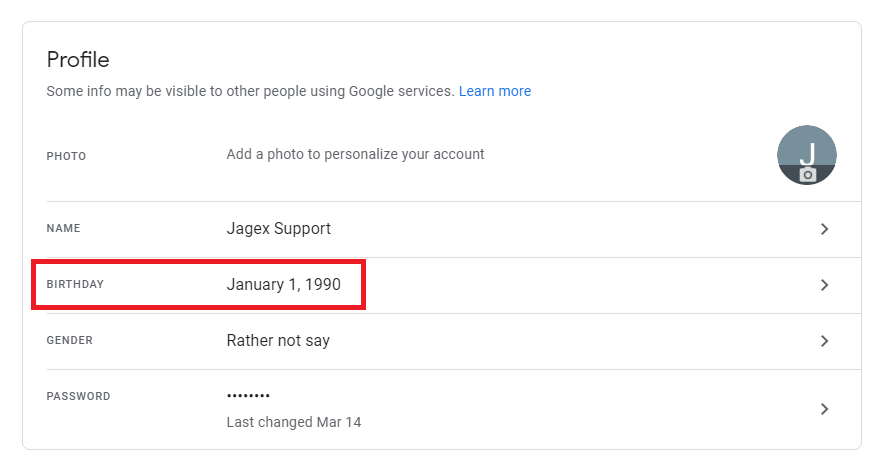Screen dimensions: 883x463
Task: Click the round profile photo with letter J
Action: pos(806,152)
